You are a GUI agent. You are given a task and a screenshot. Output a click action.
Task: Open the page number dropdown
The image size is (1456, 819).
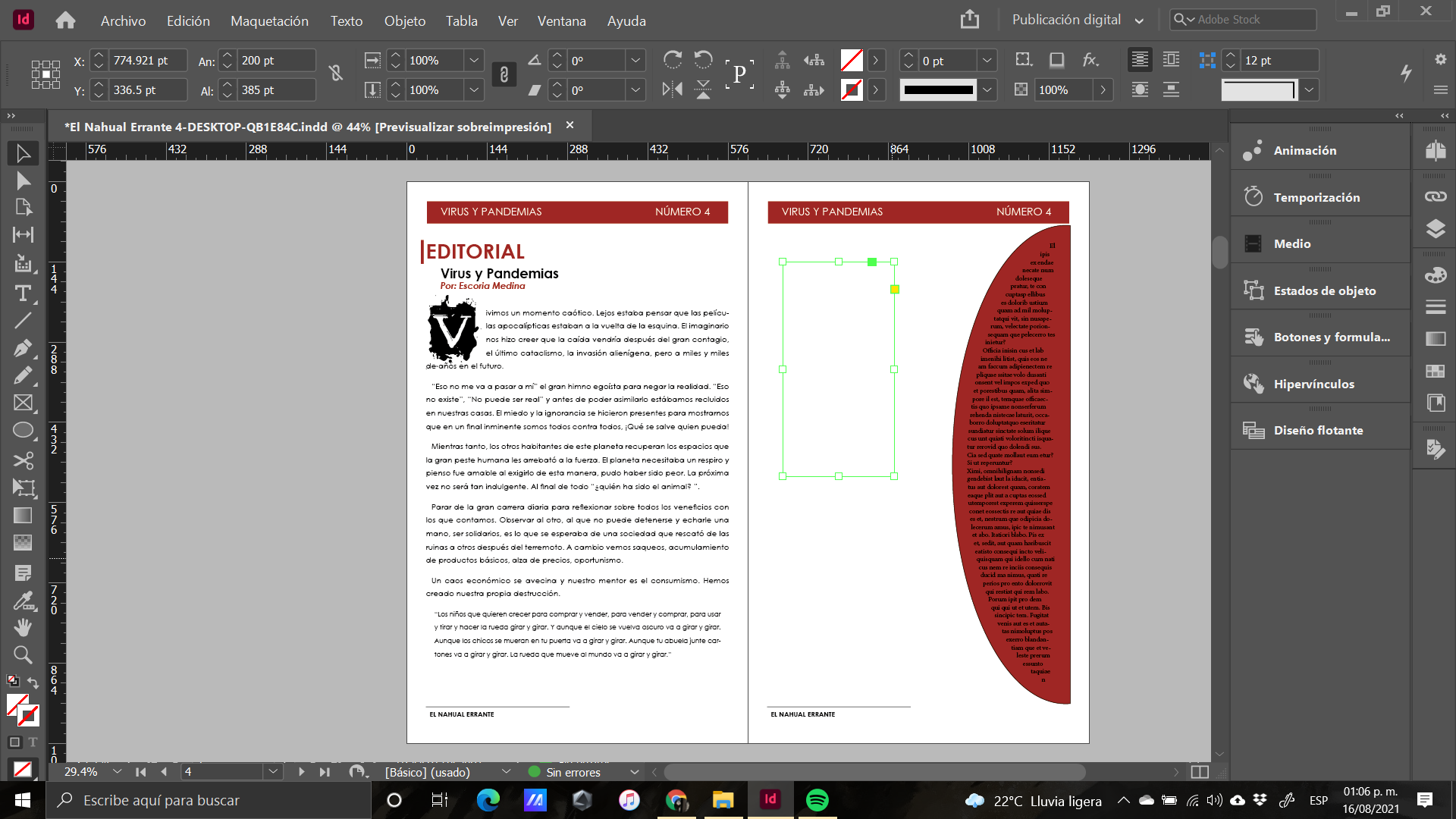coord(273,772)
